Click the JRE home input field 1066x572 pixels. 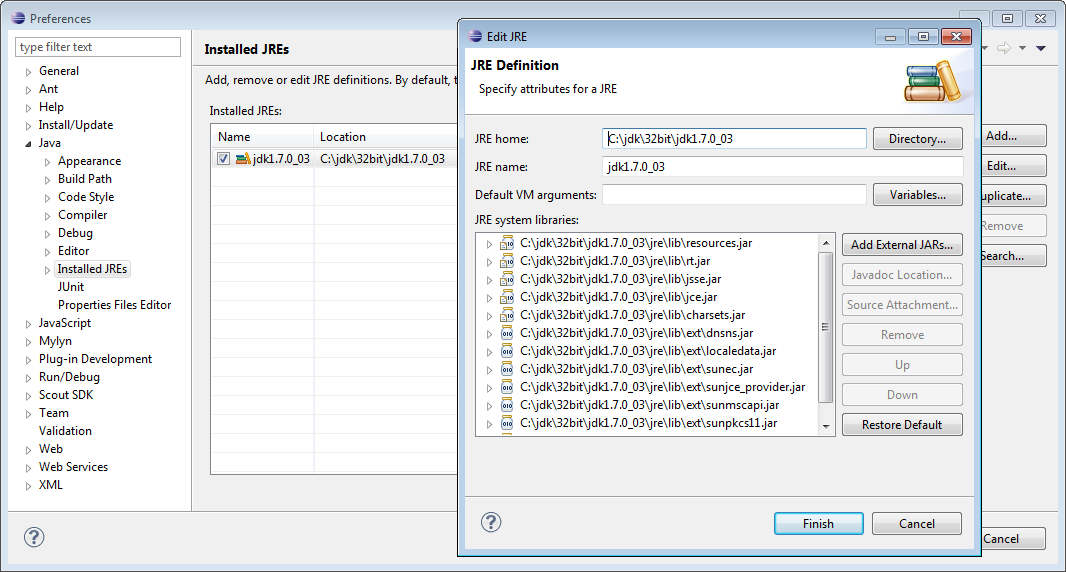[734, 139]
